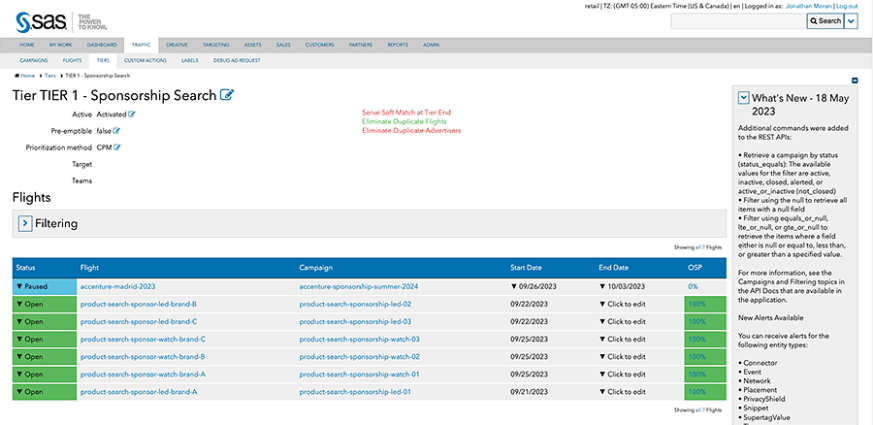Open Open status dropdown for led-brand-C
Screen dimensions: 873x425
click(x=45, y=321)
